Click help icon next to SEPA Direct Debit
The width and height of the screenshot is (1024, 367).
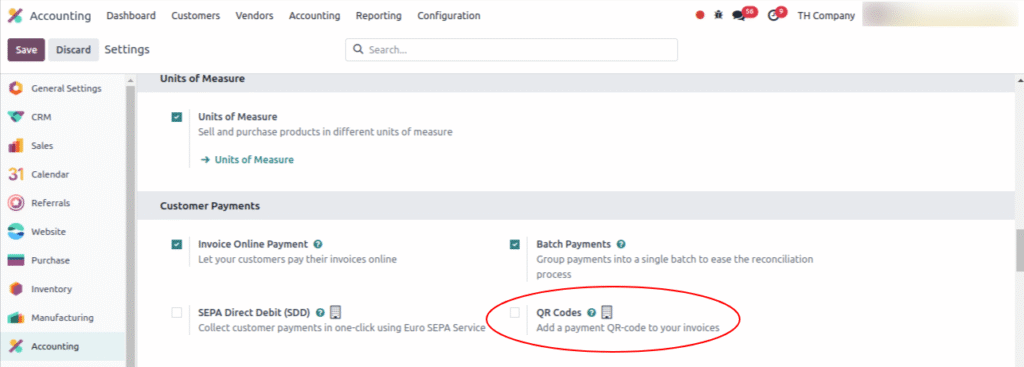(x=320, y=313)
